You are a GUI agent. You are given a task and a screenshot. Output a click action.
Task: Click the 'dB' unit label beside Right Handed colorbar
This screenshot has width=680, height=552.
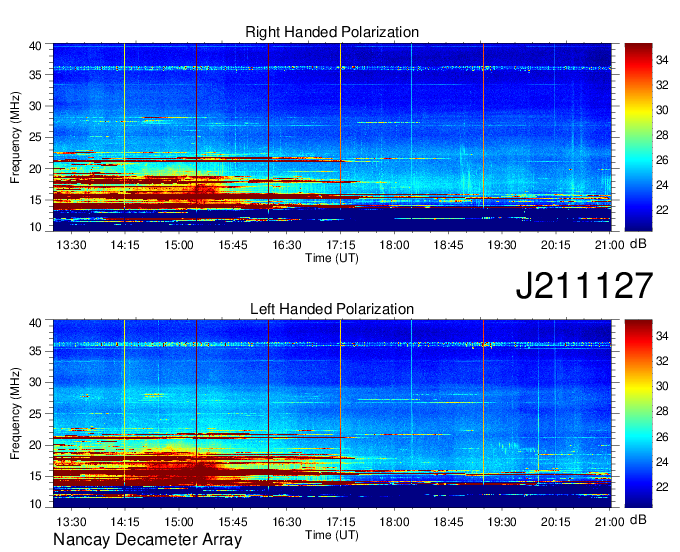[x=638, y=244]
